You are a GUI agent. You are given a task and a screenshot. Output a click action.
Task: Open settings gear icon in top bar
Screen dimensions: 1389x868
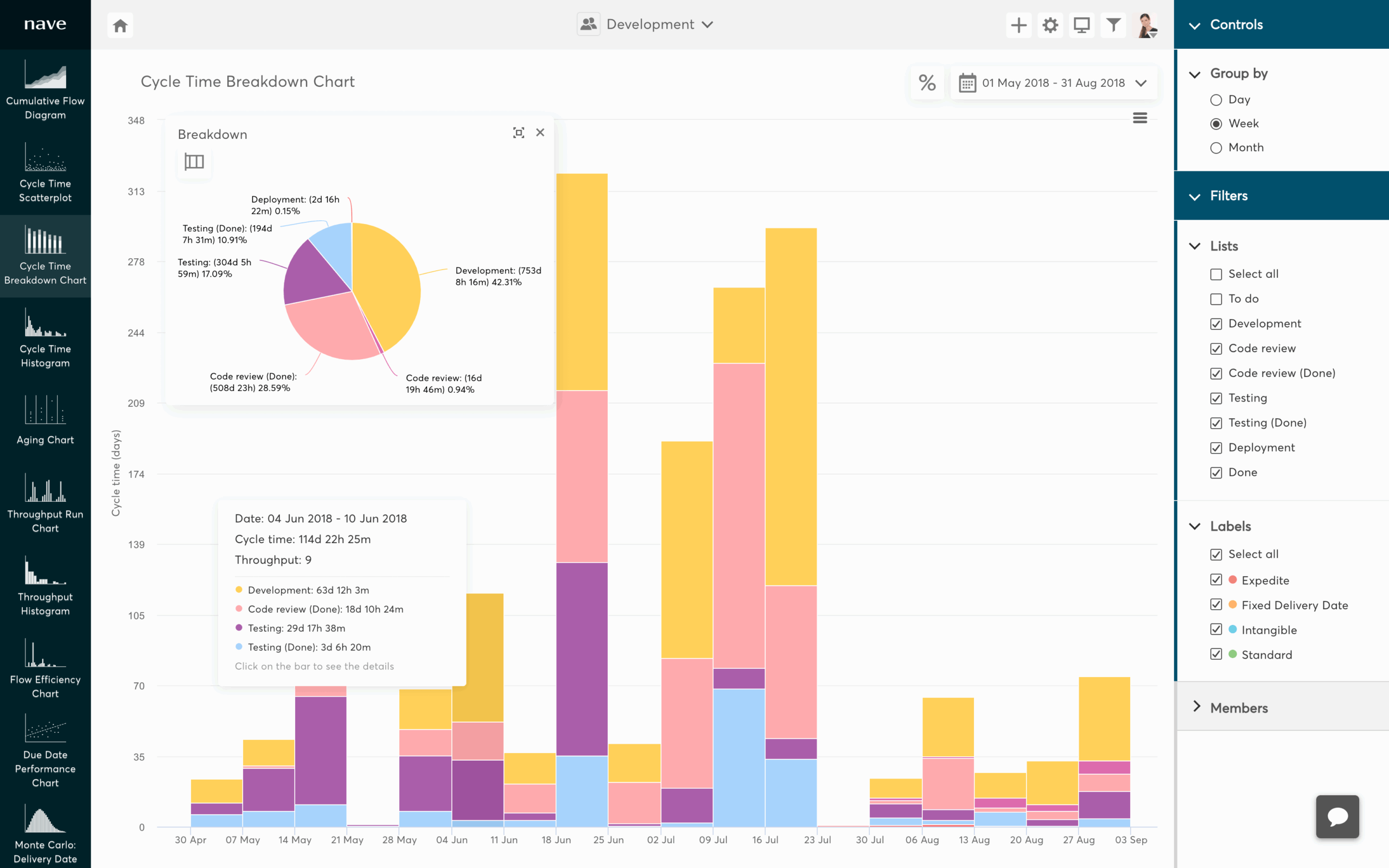pyautogui.click(x=1050, y=25)
